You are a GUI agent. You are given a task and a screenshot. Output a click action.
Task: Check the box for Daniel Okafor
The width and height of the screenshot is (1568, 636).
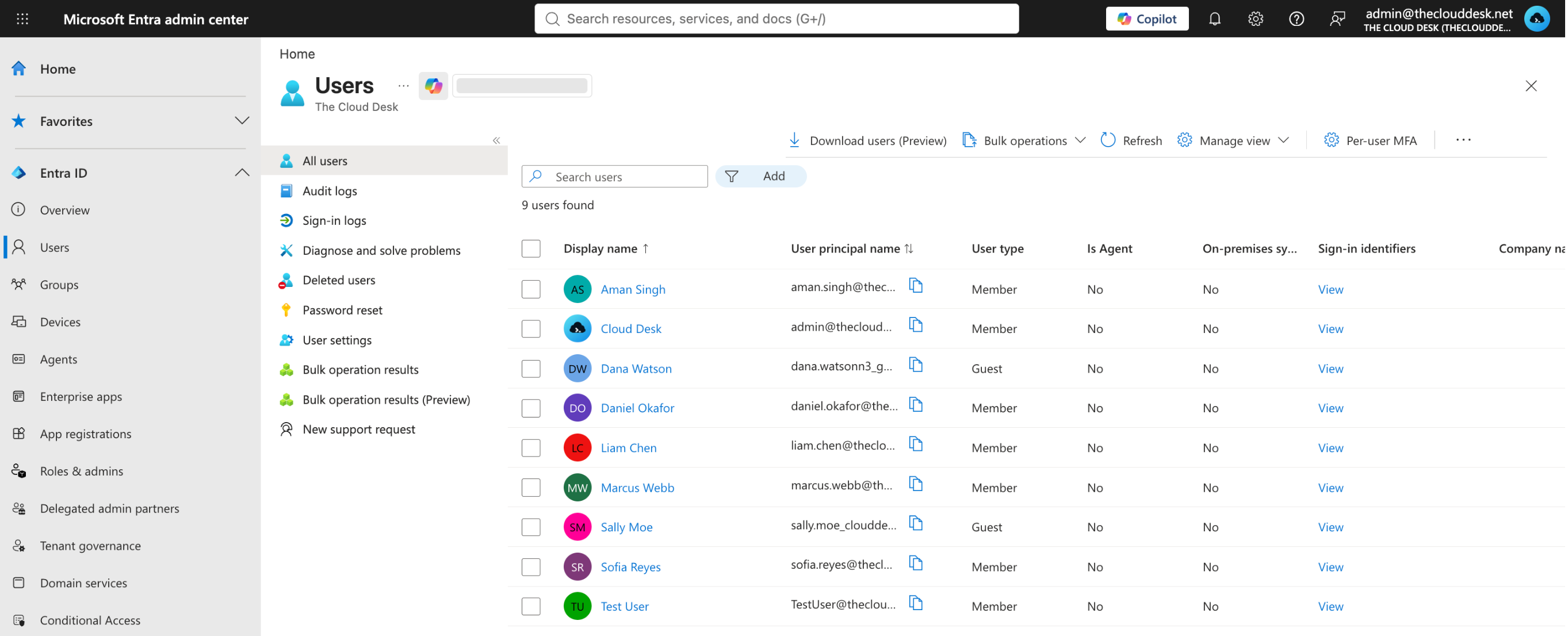tap(531, 408)
